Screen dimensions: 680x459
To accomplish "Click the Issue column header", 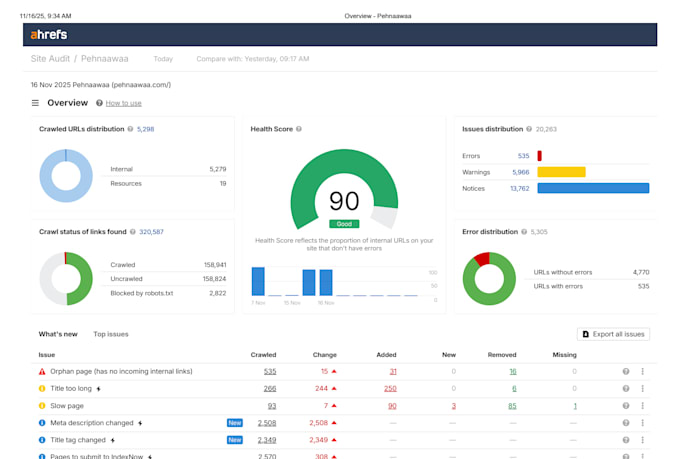I will pyautogui.click(x=47, y=354).
